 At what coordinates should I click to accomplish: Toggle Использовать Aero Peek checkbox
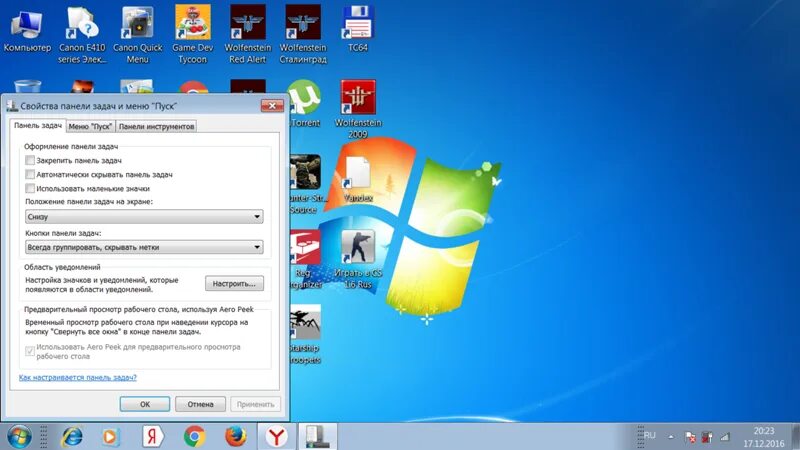coord(30,351)
